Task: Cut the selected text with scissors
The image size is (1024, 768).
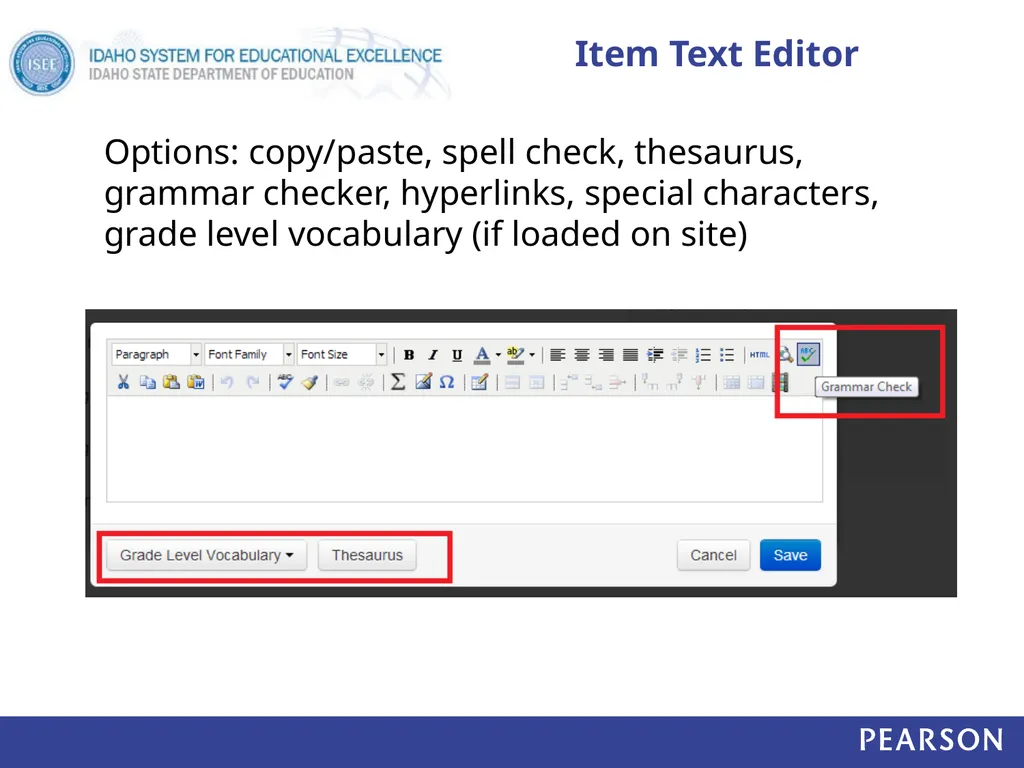Action: click(123, 382)
